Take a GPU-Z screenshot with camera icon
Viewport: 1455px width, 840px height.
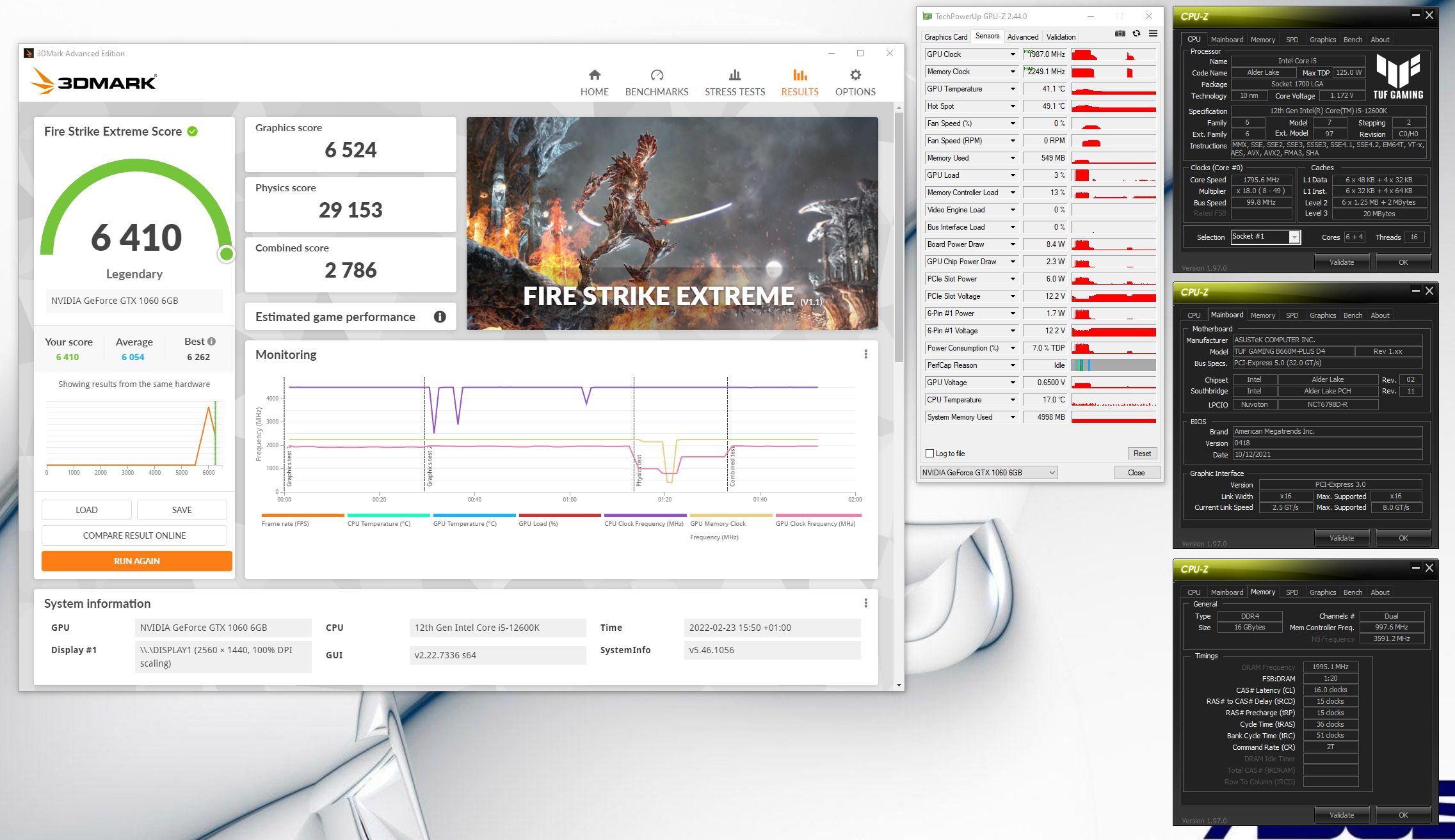click(1120, 34)
